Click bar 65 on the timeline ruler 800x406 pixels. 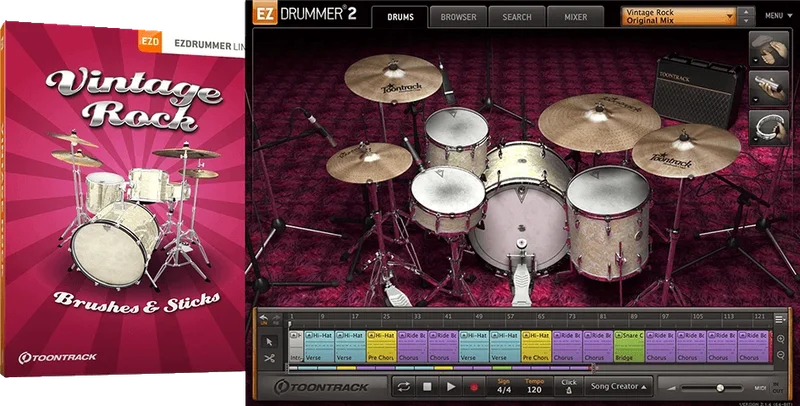541,317
